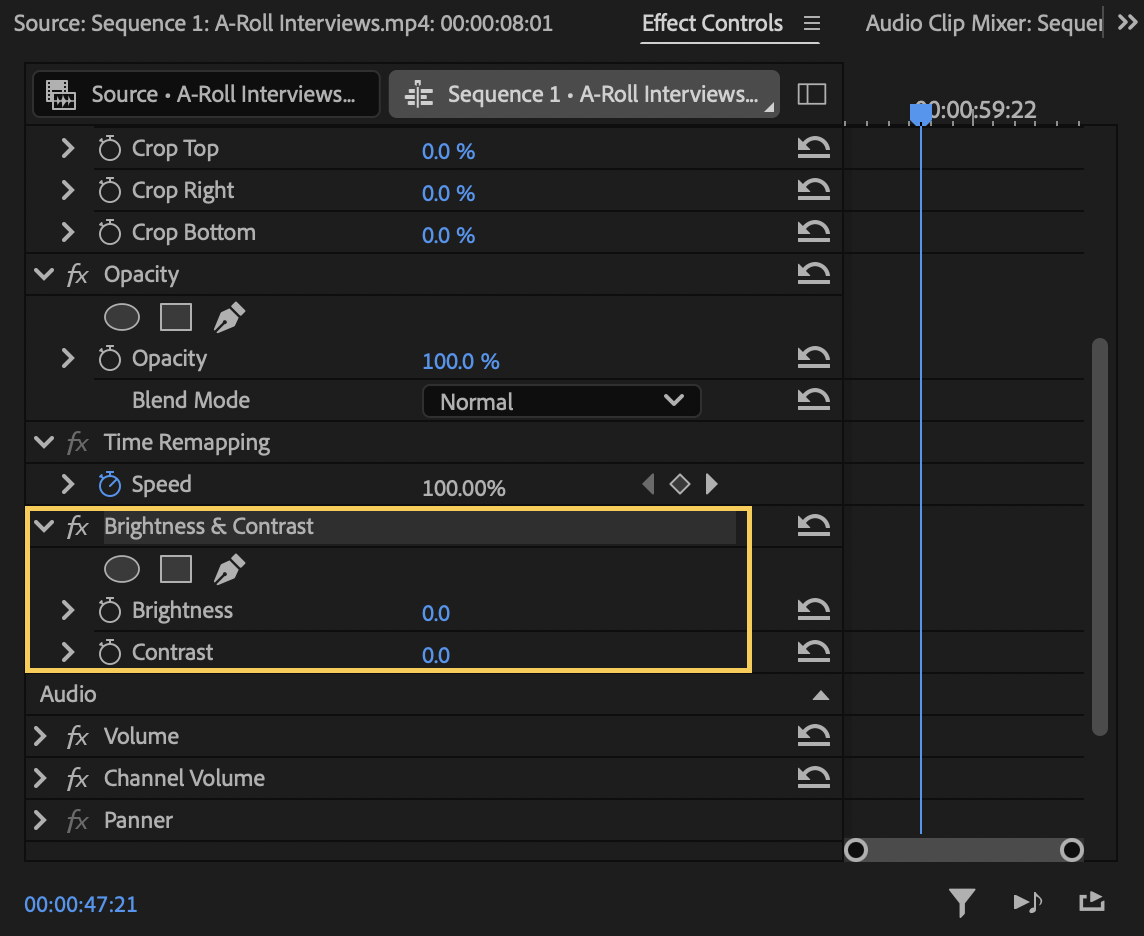Open the Audio Clip Mixer tab

point(983,23)
